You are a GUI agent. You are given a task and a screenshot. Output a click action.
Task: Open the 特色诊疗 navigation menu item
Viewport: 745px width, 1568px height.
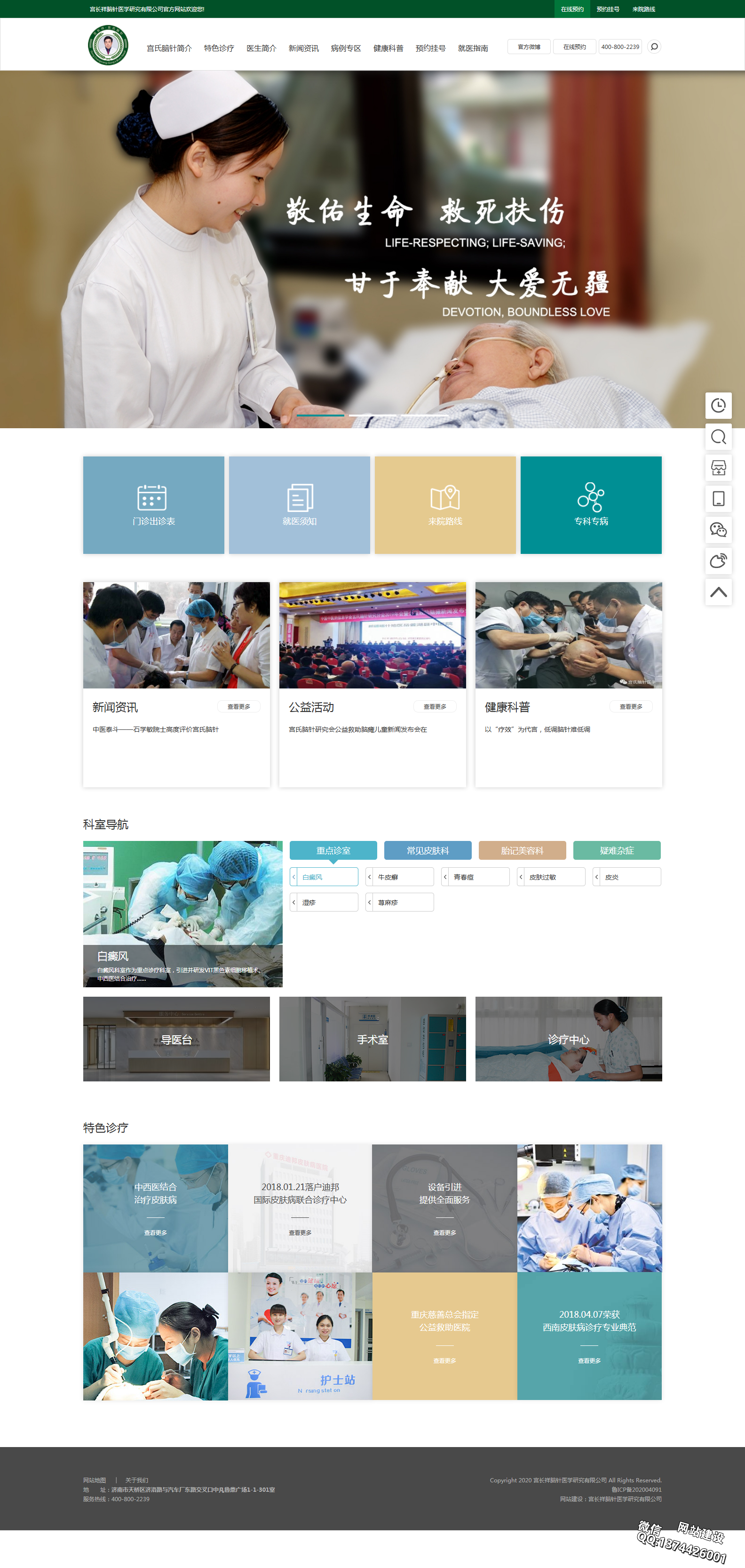[219, 48]
